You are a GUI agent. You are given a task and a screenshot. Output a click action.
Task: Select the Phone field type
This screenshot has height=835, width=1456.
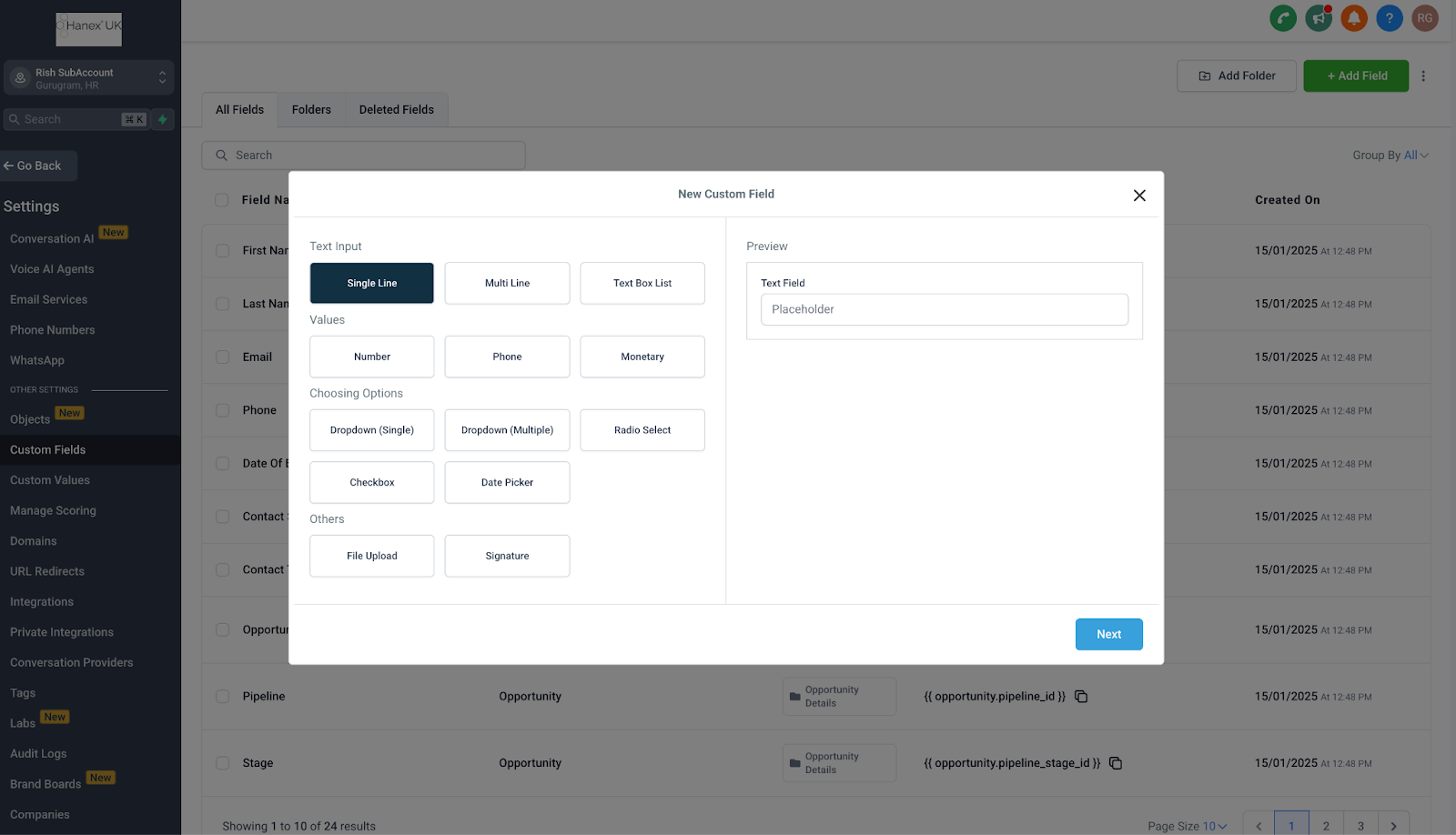tap(507, 357)
